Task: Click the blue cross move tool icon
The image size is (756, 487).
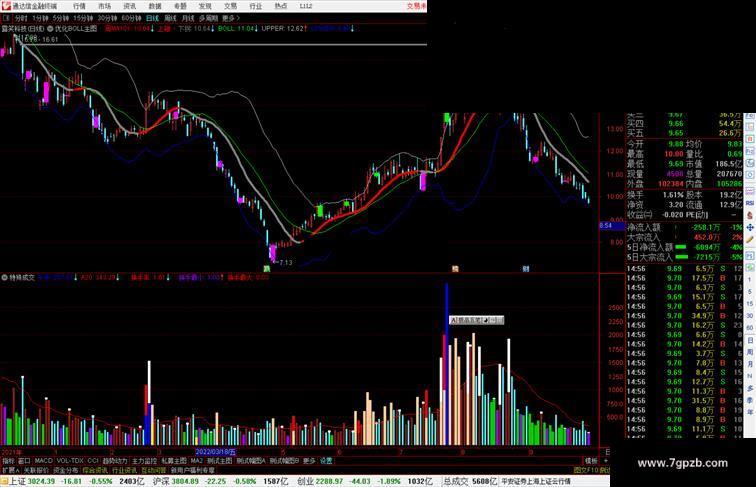Action: click(750, 227)
